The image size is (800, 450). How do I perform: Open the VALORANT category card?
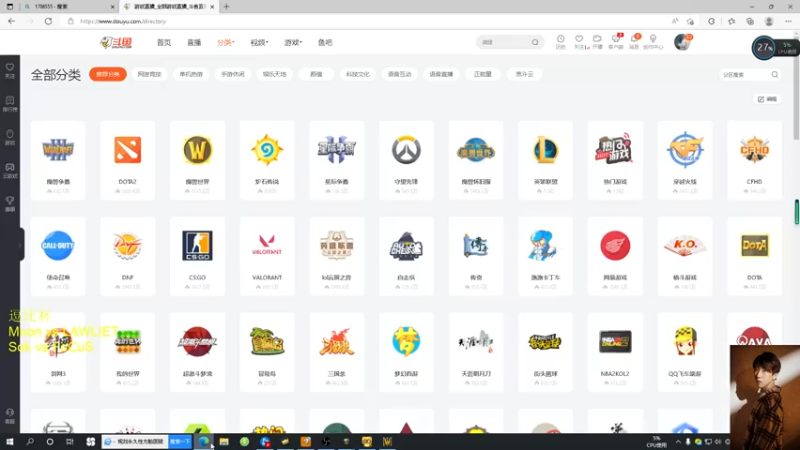[267, 256]
